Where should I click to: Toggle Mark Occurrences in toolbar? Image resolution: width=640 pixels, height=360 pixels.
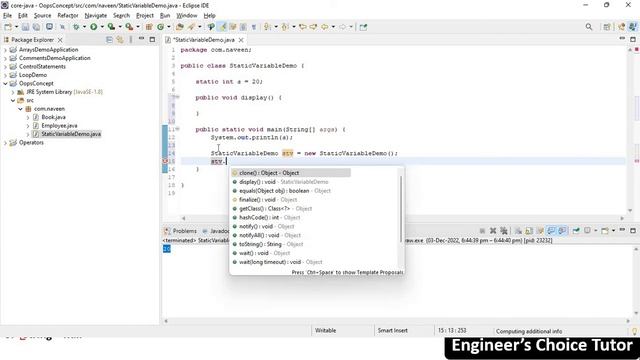222,27
